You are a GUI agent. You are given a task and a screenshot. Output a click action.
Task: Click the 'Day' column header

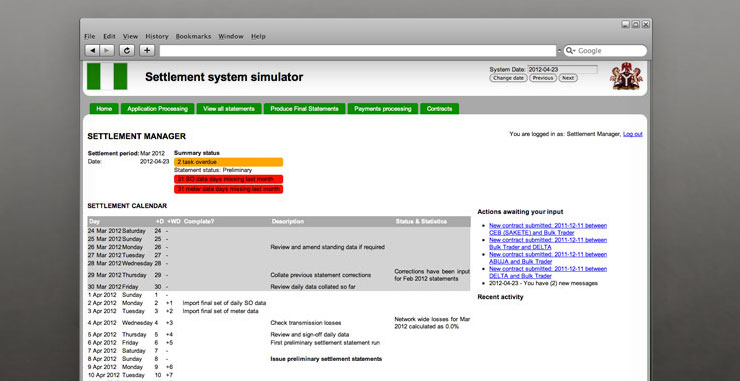pyautogui.click(x=94, y=221)
